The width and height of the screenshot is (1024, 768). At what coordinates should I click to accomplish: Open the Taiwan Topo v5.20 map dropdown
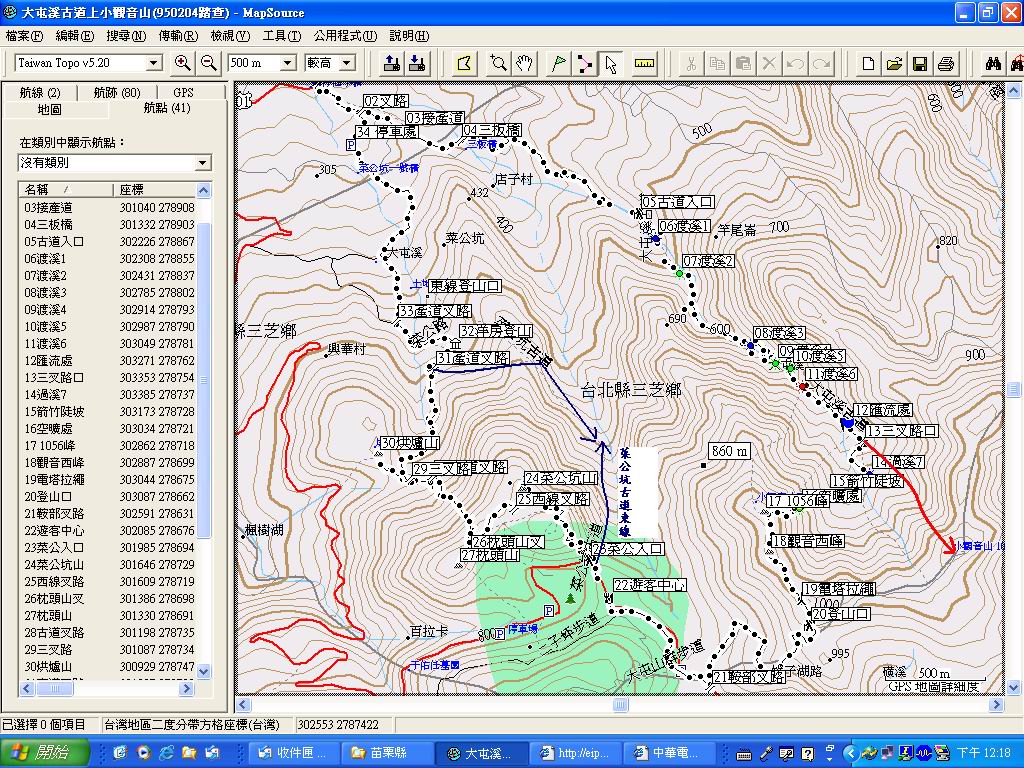(153, 63)
